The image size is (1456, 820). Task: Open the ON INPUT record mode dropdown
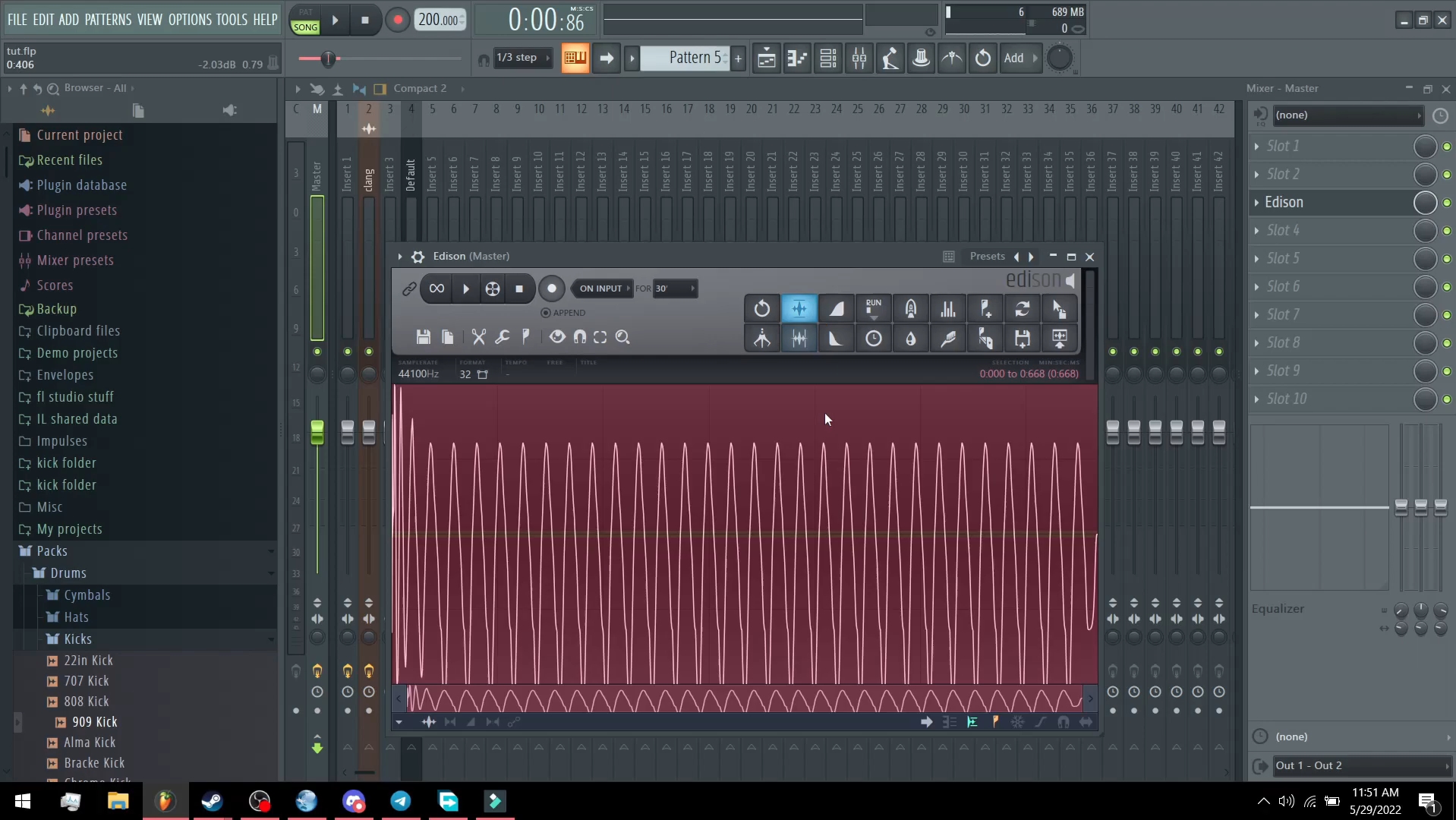tap(604, 289)
